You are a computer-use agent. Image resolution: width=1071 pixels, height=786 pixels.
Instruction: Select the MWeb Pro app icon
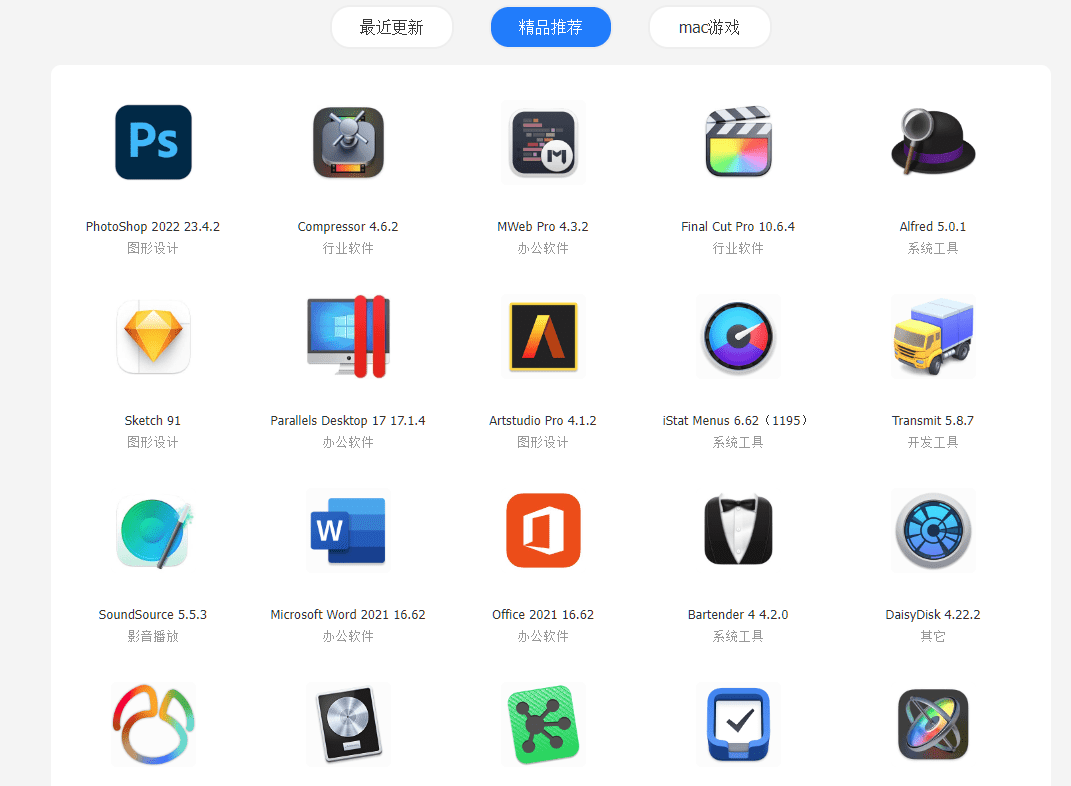pyautogui.click(x=543, y=142)
